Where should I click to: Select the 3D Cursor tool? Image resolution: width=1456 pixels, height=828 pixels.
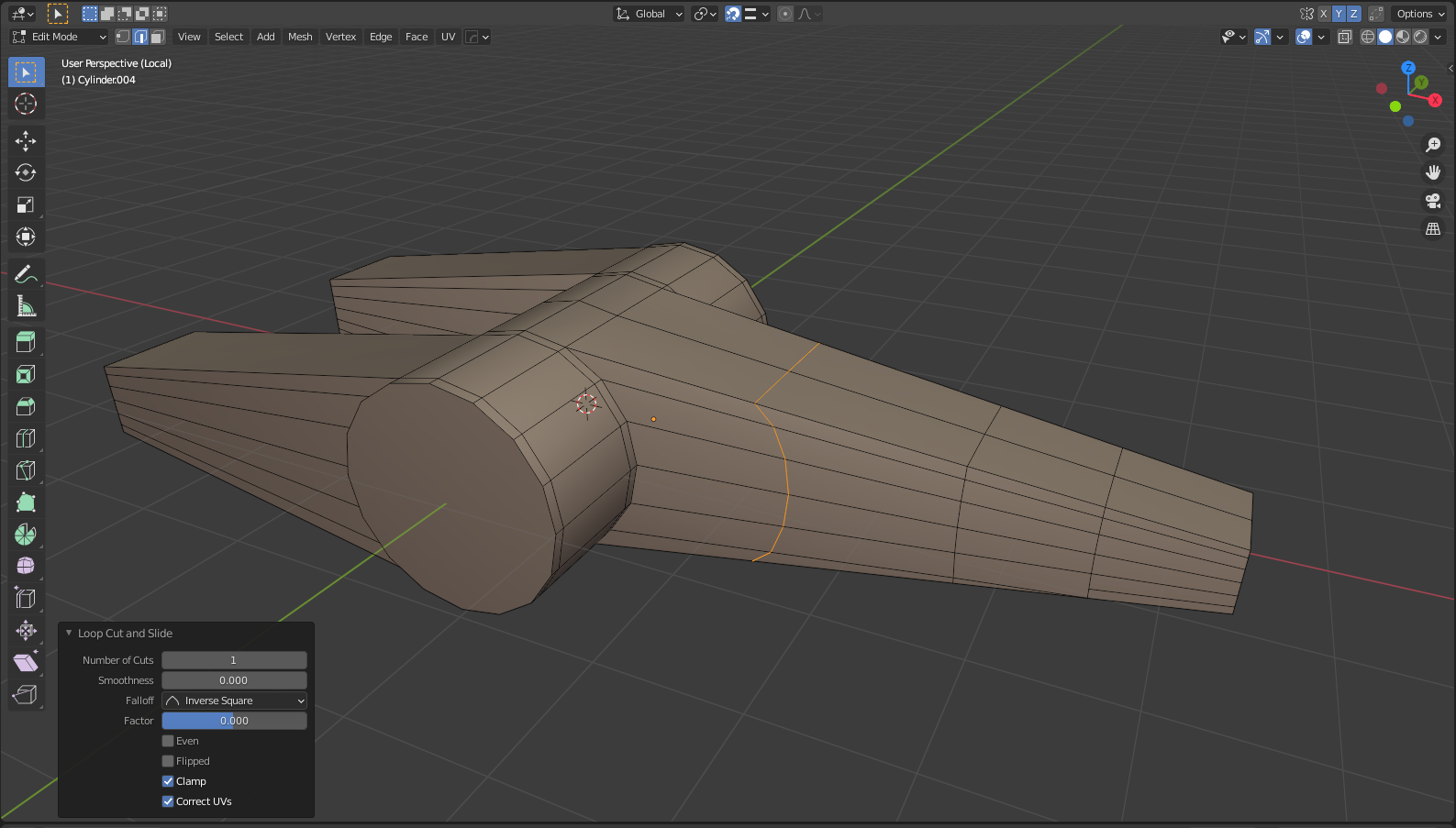[26, 104]
